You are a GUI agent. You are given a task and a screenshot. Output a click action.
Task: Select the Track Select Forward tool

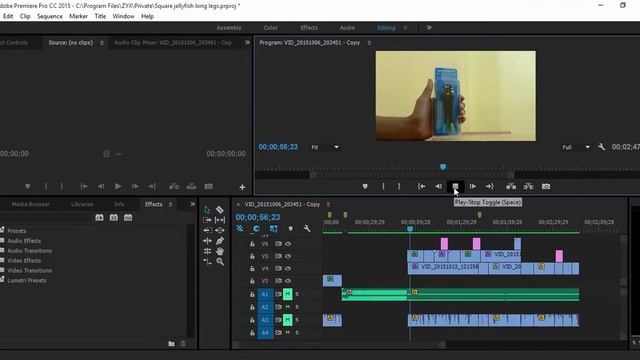[207, 220]
